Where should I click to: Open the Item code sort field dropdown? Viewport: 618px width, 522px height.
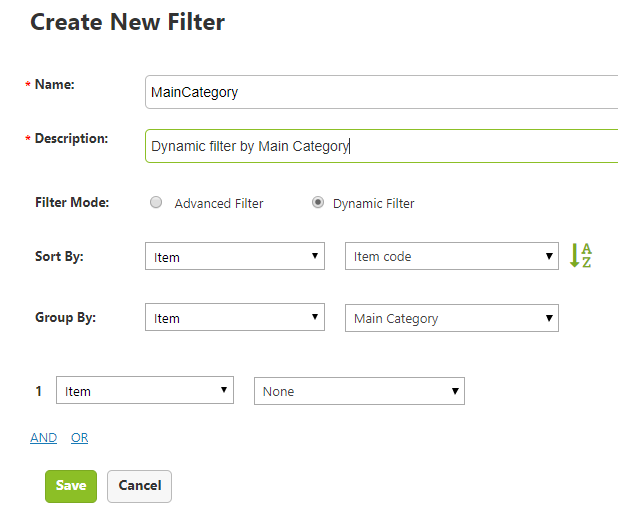[x=452, y=256]
